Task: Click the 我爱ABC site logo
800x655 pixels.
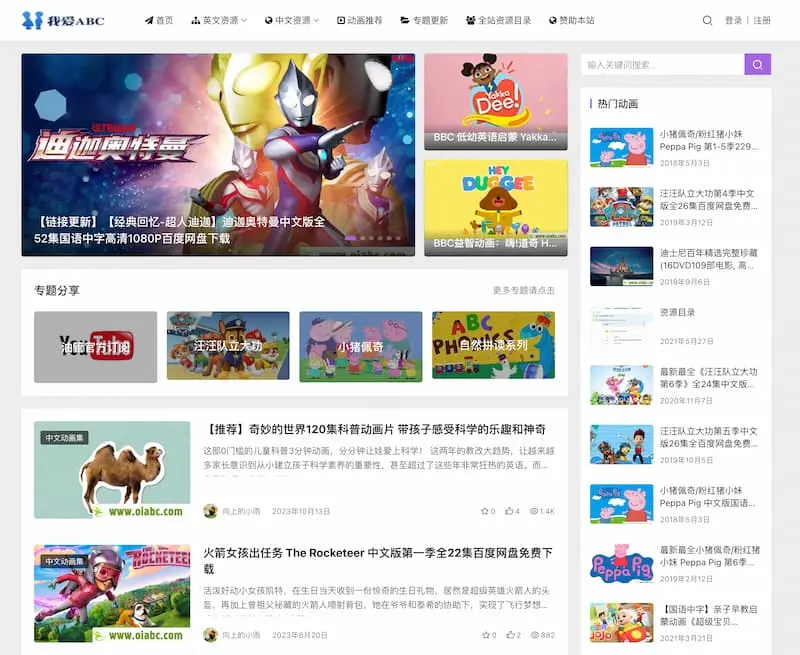Action: (x=63, y=20)
